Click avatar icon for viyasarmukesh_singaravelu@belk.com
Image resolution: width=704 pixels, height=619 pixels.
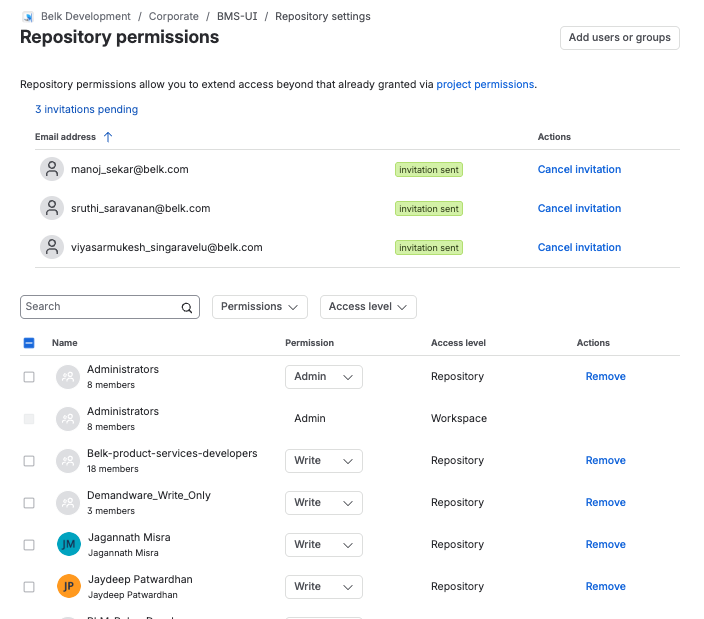52,247
